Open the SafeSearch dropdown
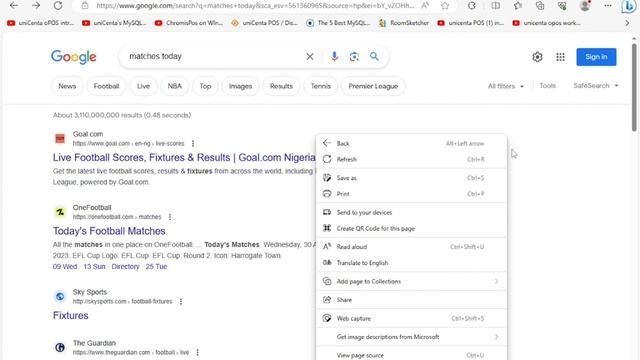 (596, 86)
